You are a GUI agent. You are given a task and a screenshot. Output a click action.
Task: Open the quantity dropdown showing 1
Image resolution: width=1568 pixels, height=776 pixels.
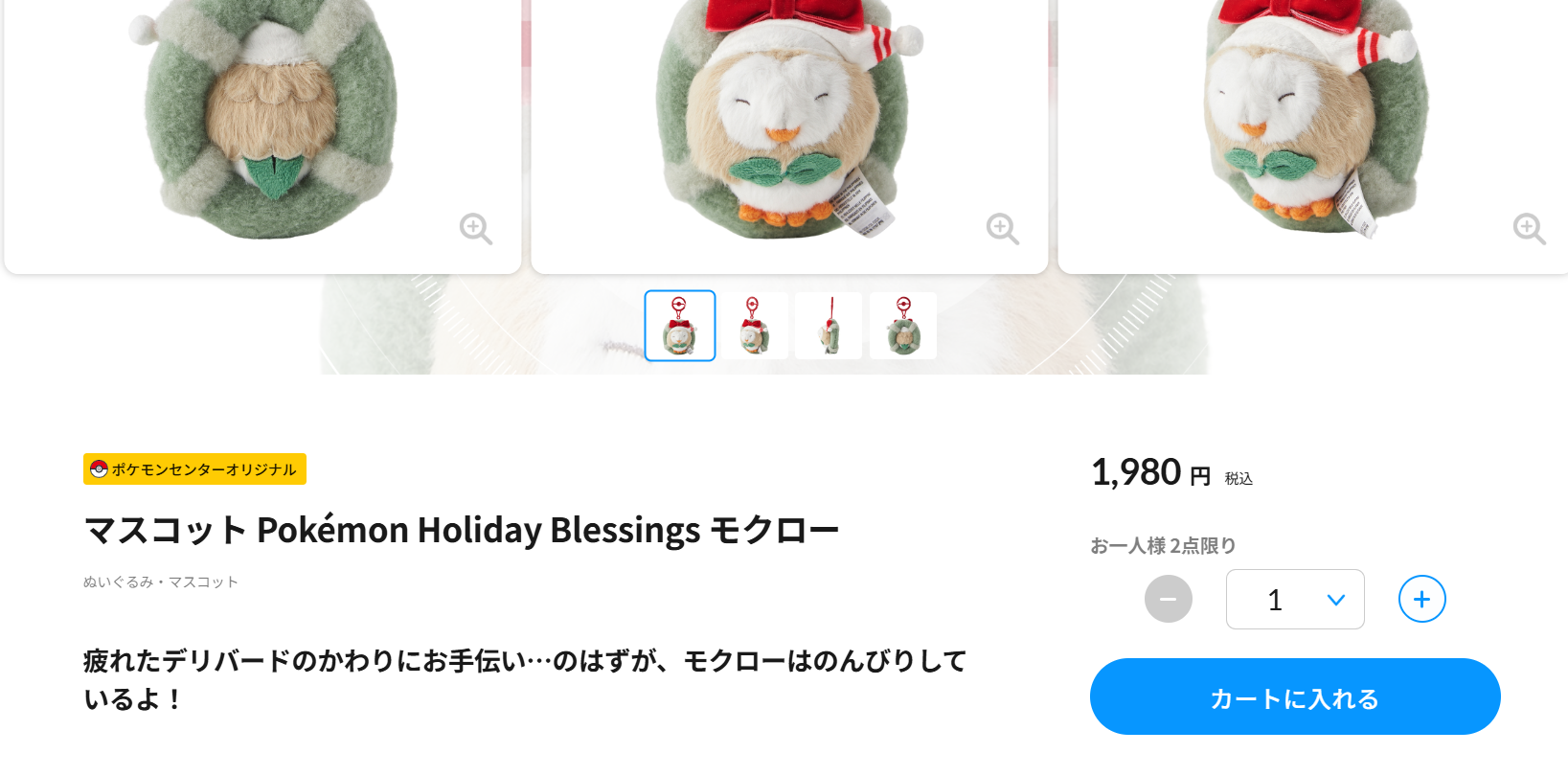(x=1295, y=600)
